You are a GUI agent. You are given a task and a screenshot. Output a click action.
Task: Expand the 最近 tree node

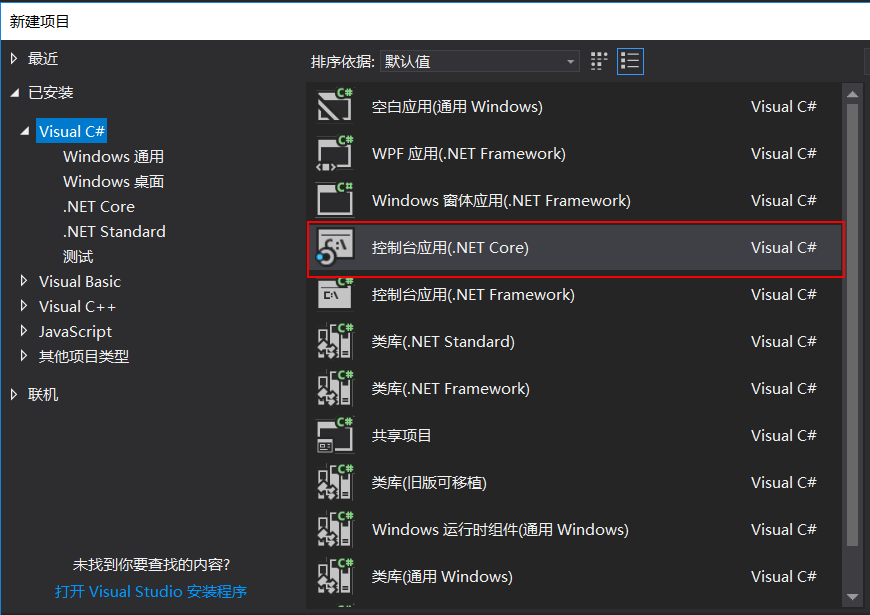point(14,58)
